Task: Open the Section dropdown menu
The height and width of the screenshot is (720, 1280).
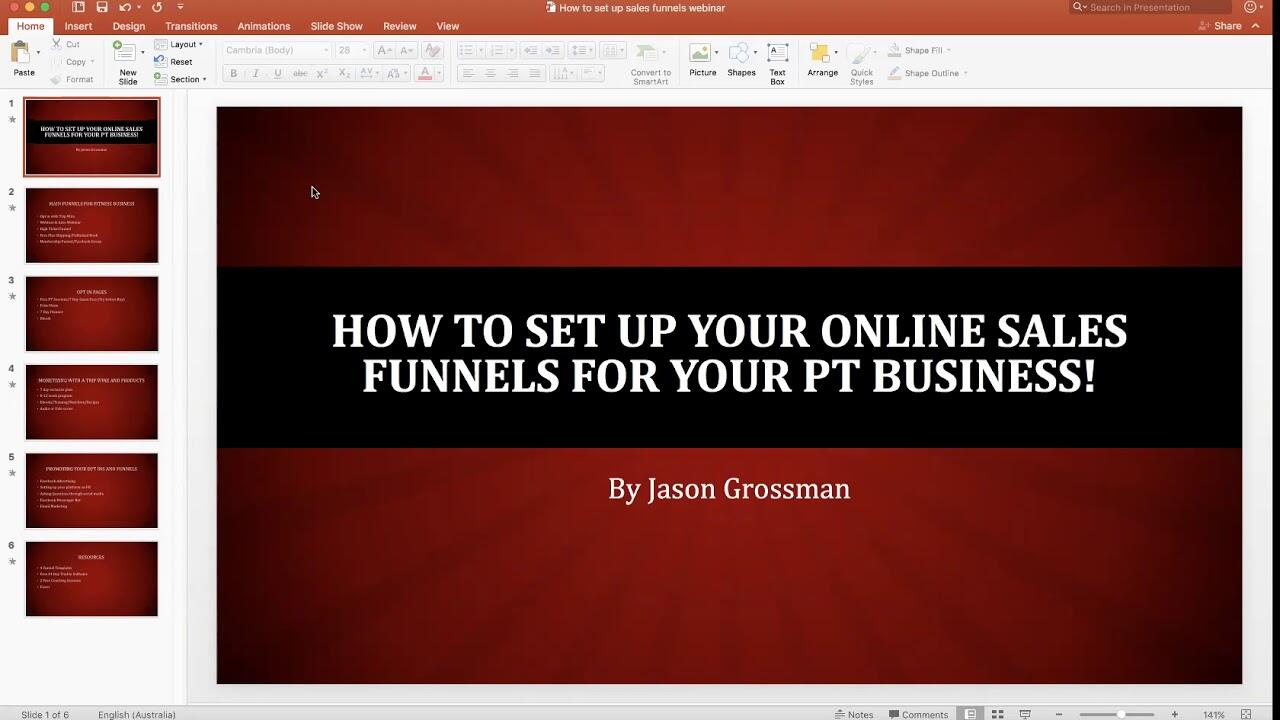Action: tap(187, 79)
